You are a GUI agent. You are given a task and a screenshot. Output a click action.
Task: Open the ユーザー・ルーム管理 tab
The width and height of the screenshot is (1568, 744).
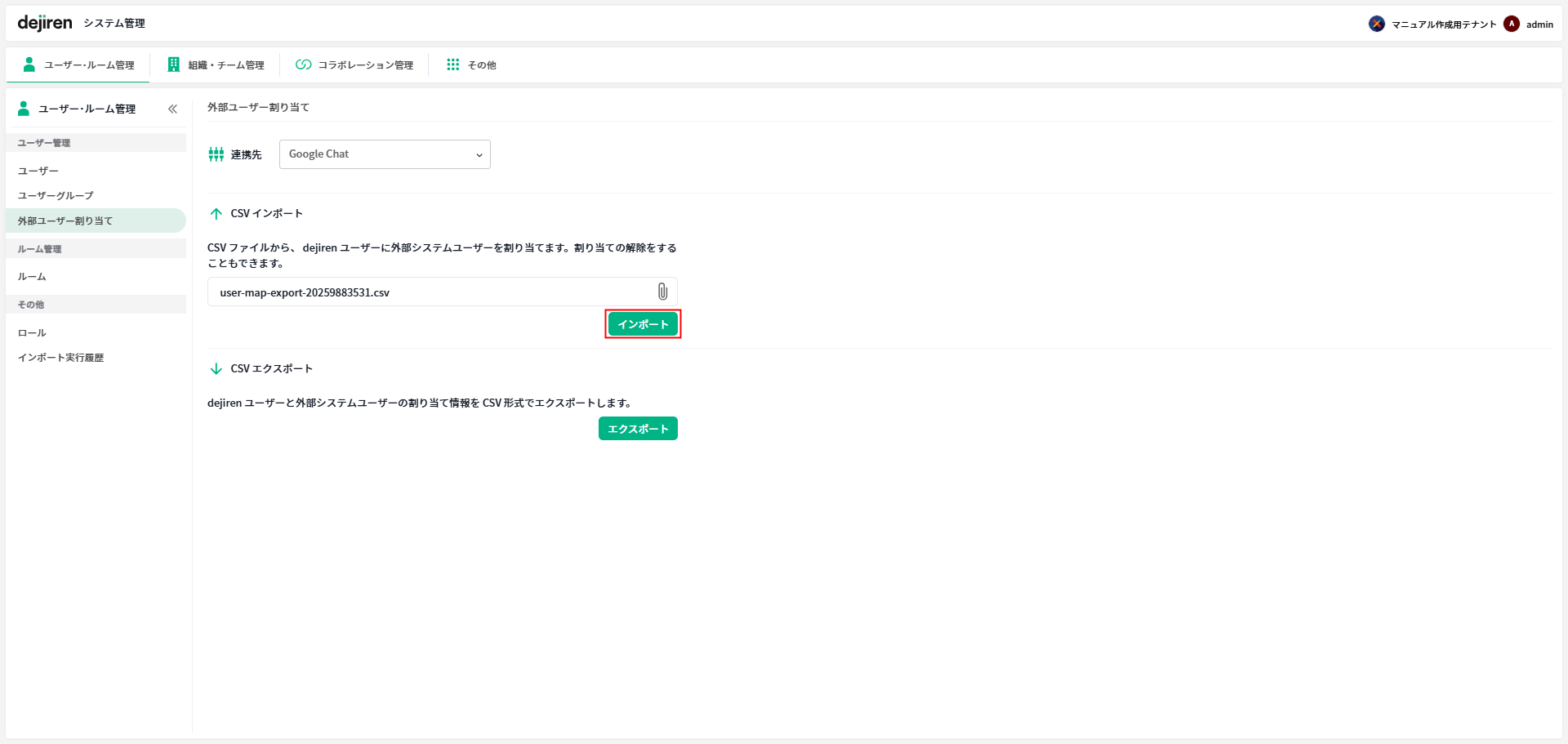point(79,65)
